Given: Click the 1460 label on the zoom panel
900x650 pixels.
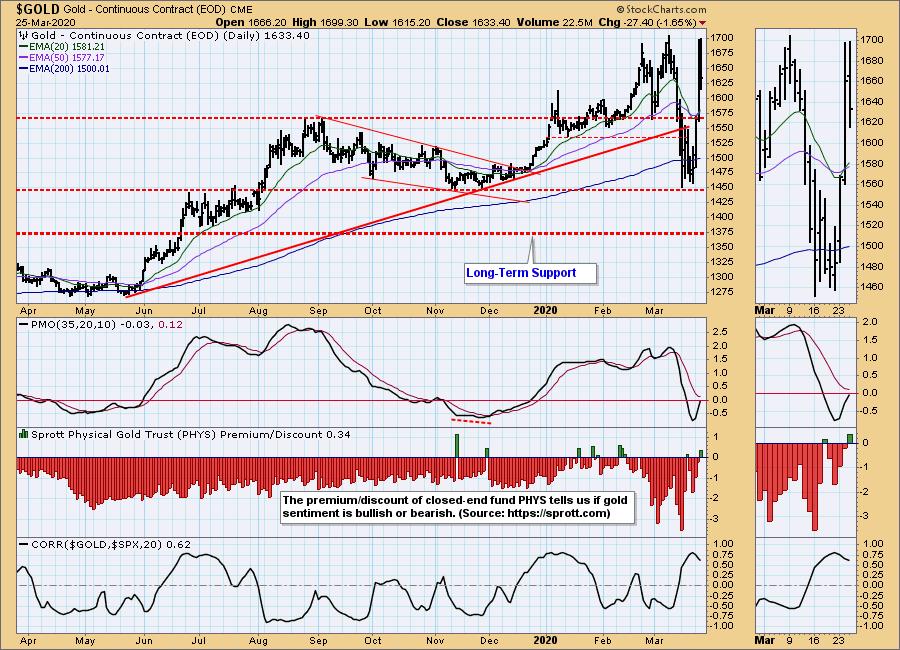Looking at the screenshot, I should (x=872, y=287).
